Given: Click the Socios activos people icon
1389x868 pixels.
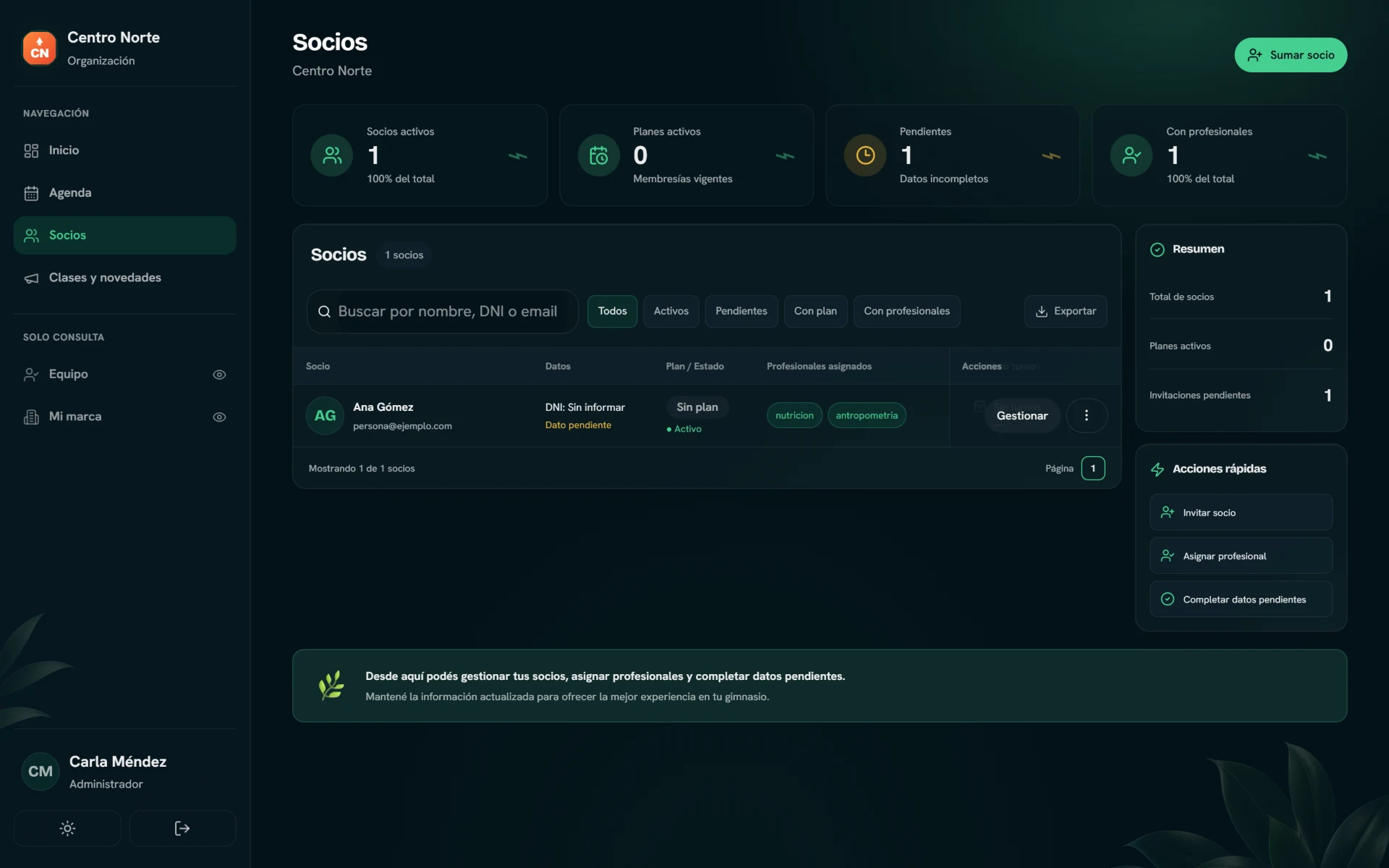Looking at the screenshot, I should [332, 156].
